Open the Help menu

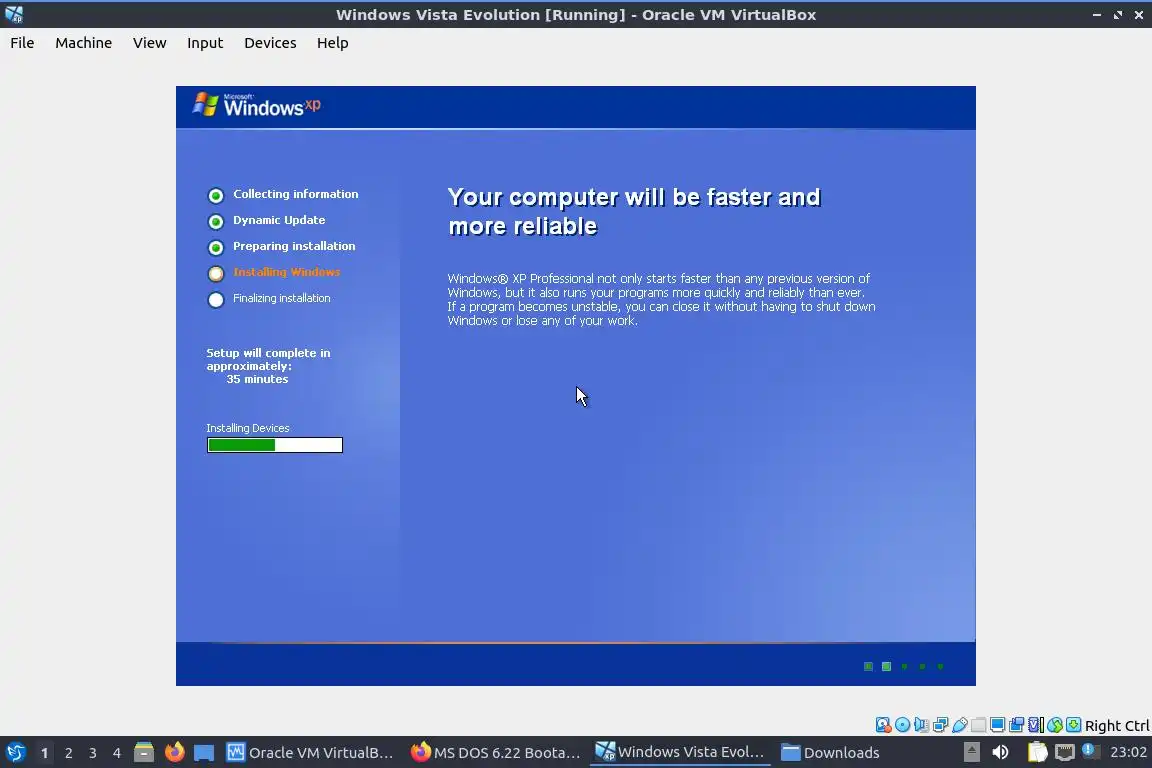[332, 43]
